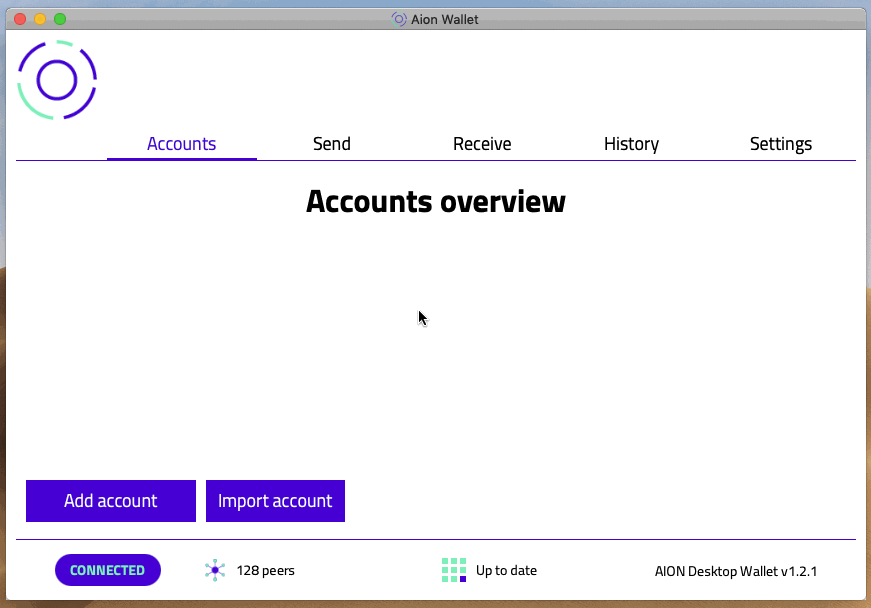
Task: Click the 'Accounts overview' heading
Action: tap(436, 201)
